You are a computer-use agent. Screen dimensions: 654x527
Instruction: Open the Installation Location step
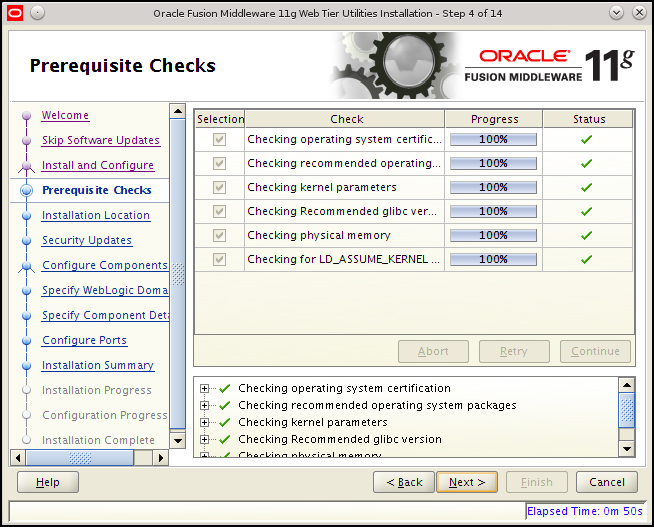point(96,215)
